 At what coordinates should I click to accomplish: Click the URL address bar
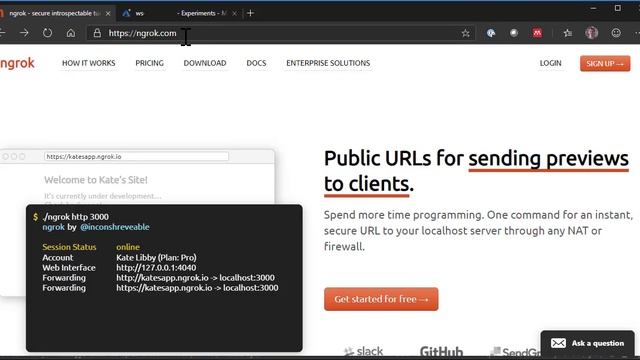pyautogui.click(x=282, y=33)
